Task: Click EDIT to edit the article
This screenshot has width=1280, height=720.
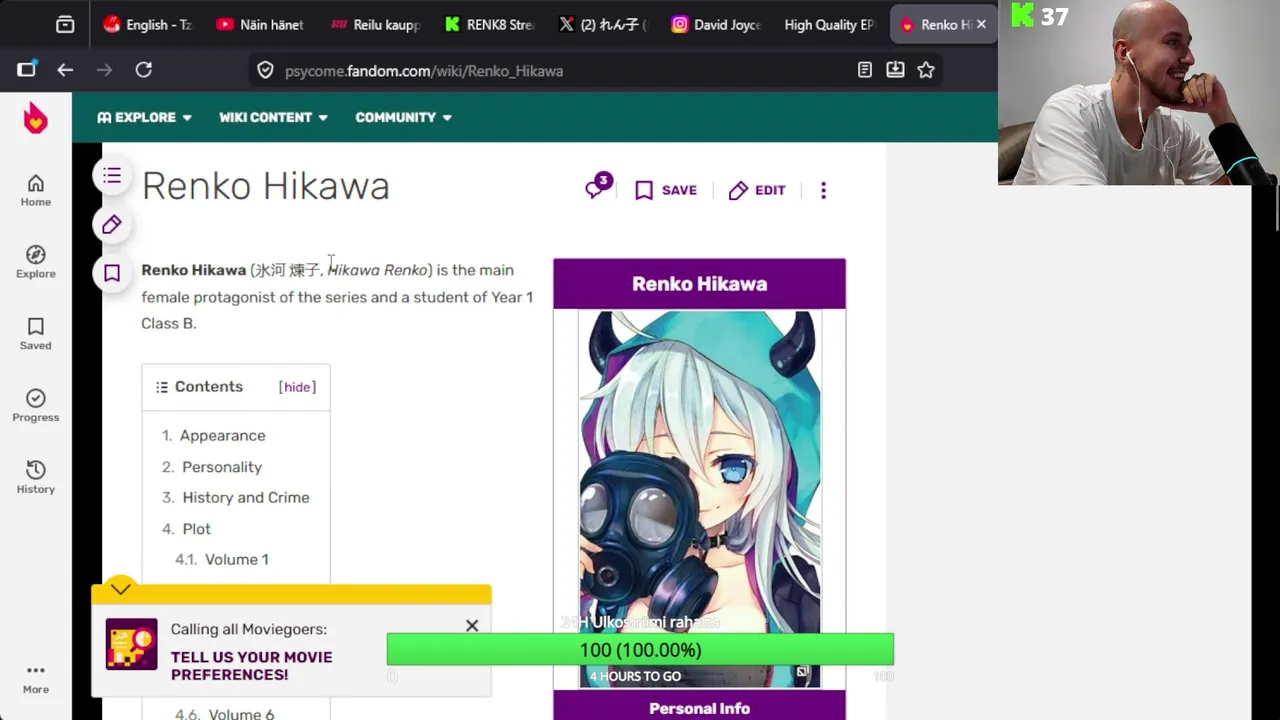Action: [757, 190]
